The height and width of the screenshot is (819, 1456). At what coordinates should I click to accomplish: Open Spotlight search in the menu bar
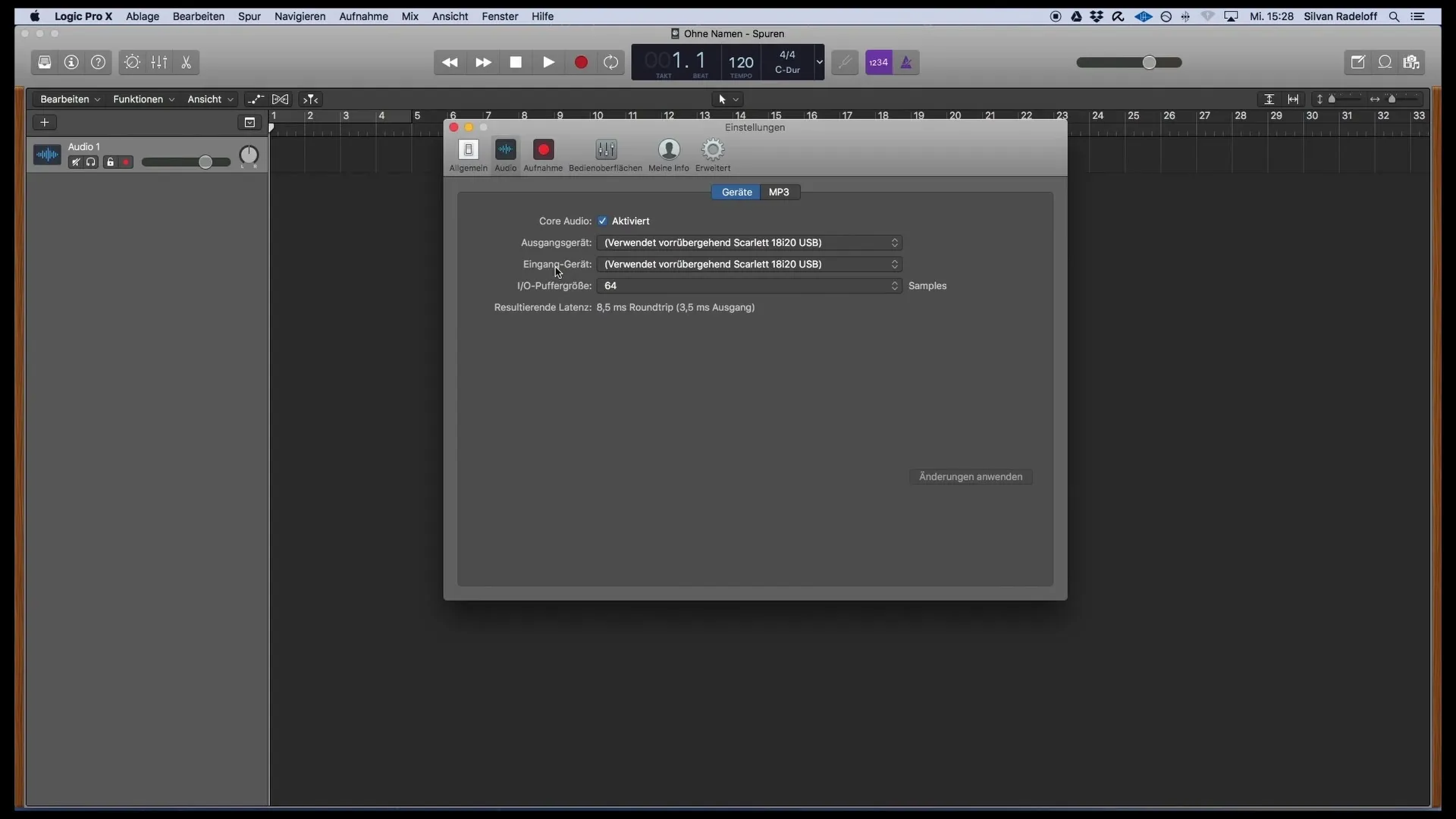[x=1394, y=16]
